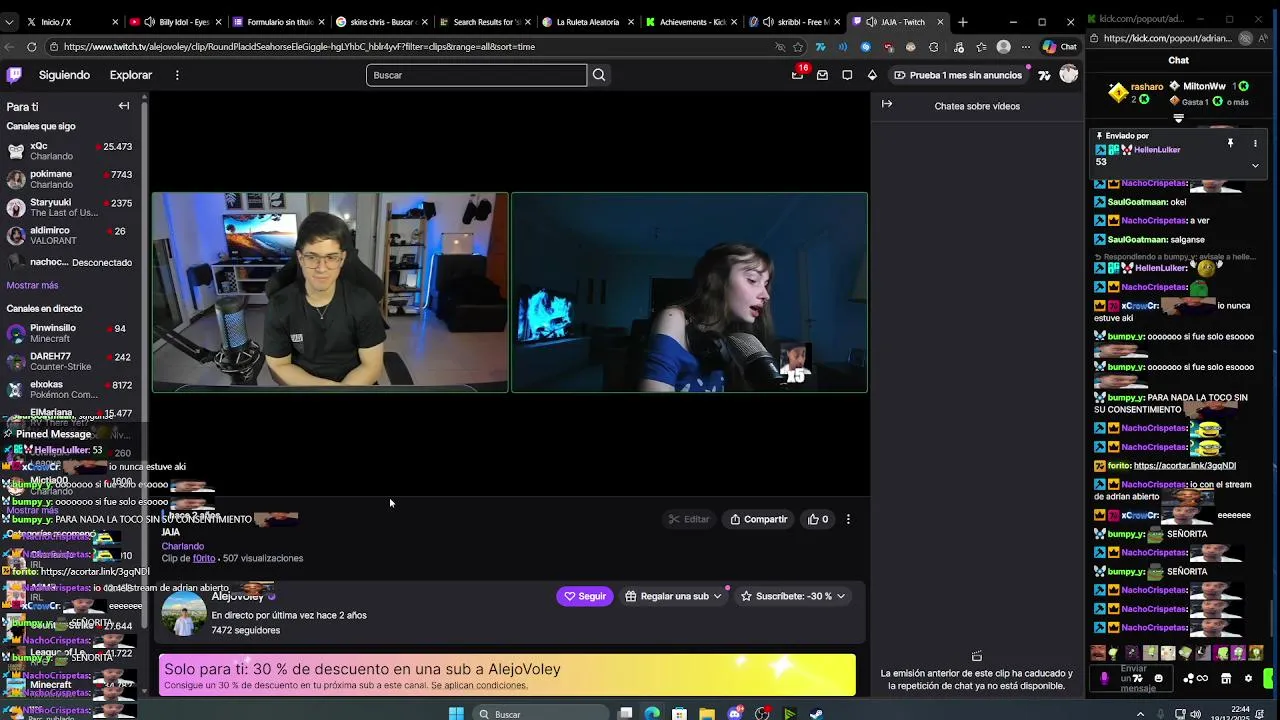The image size is (1280, 720).
Task: Switch to the skribbl browser tab
Action: pyautogui.click(x=793, y=22)
